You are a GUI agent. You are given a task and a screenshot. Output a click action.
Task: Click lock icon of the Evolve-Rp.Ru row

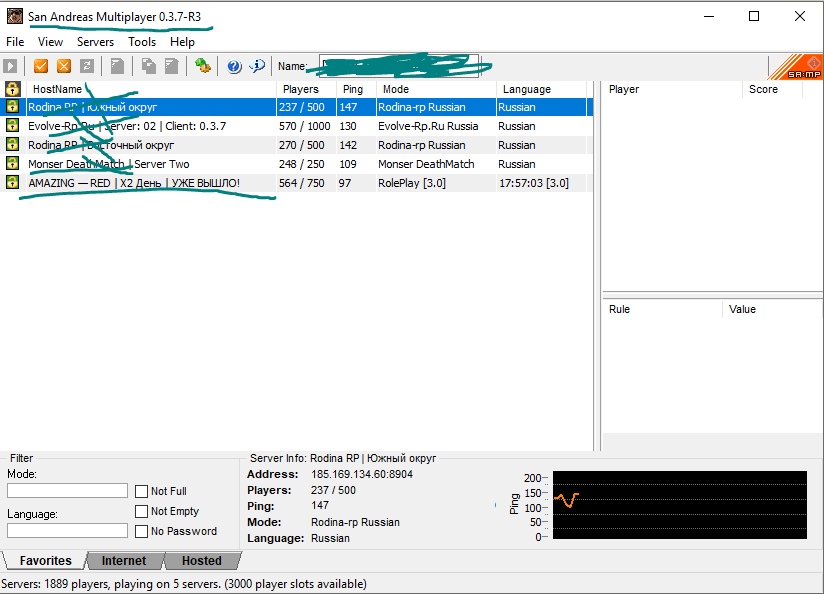point(13,126)
